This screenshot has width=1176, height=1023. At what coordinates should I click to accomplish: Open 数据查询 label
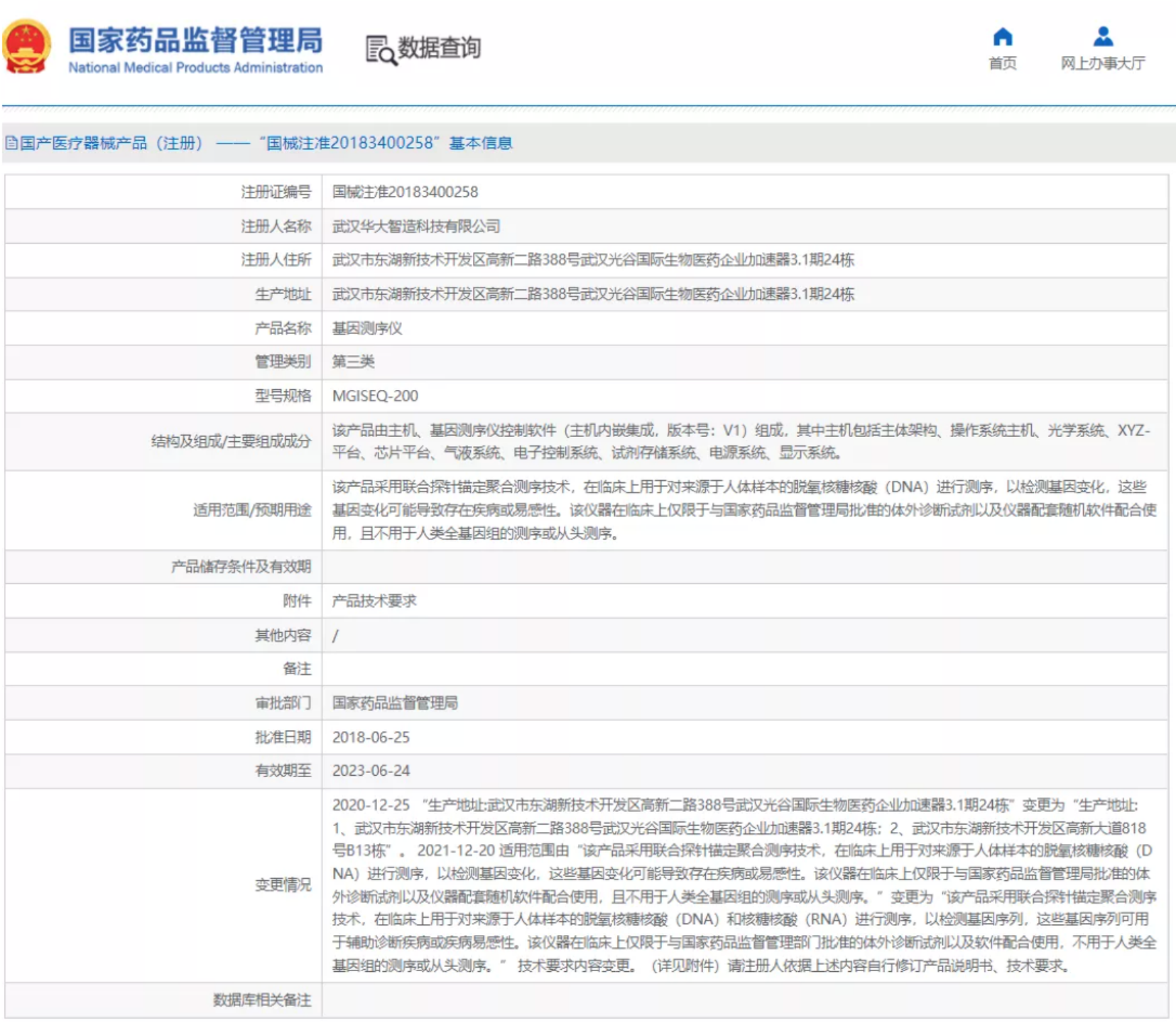pyautogui.click(x=439, y=48)
